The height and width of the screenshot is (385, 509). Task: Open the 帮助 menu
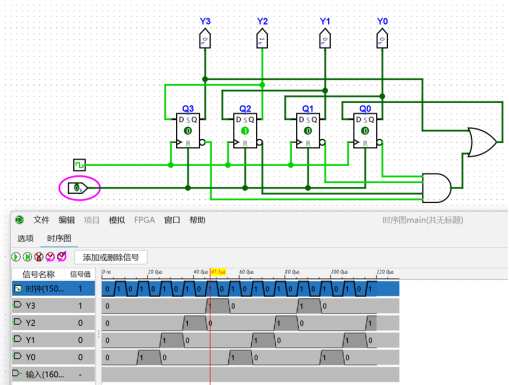(197, 220)
